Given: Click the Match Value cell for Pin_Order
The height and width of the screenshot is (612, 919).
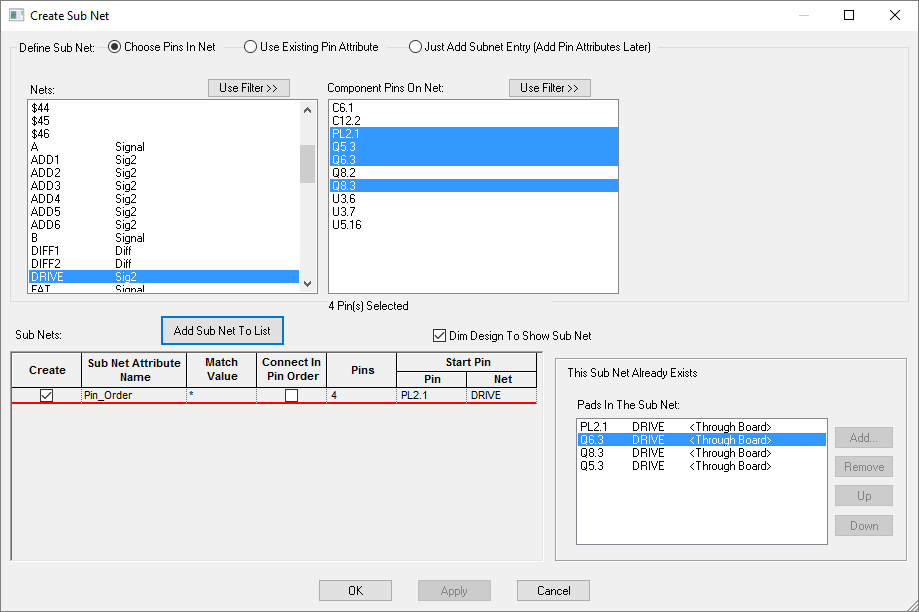Looking at the screenshot, I should click(x=221, y=396).
